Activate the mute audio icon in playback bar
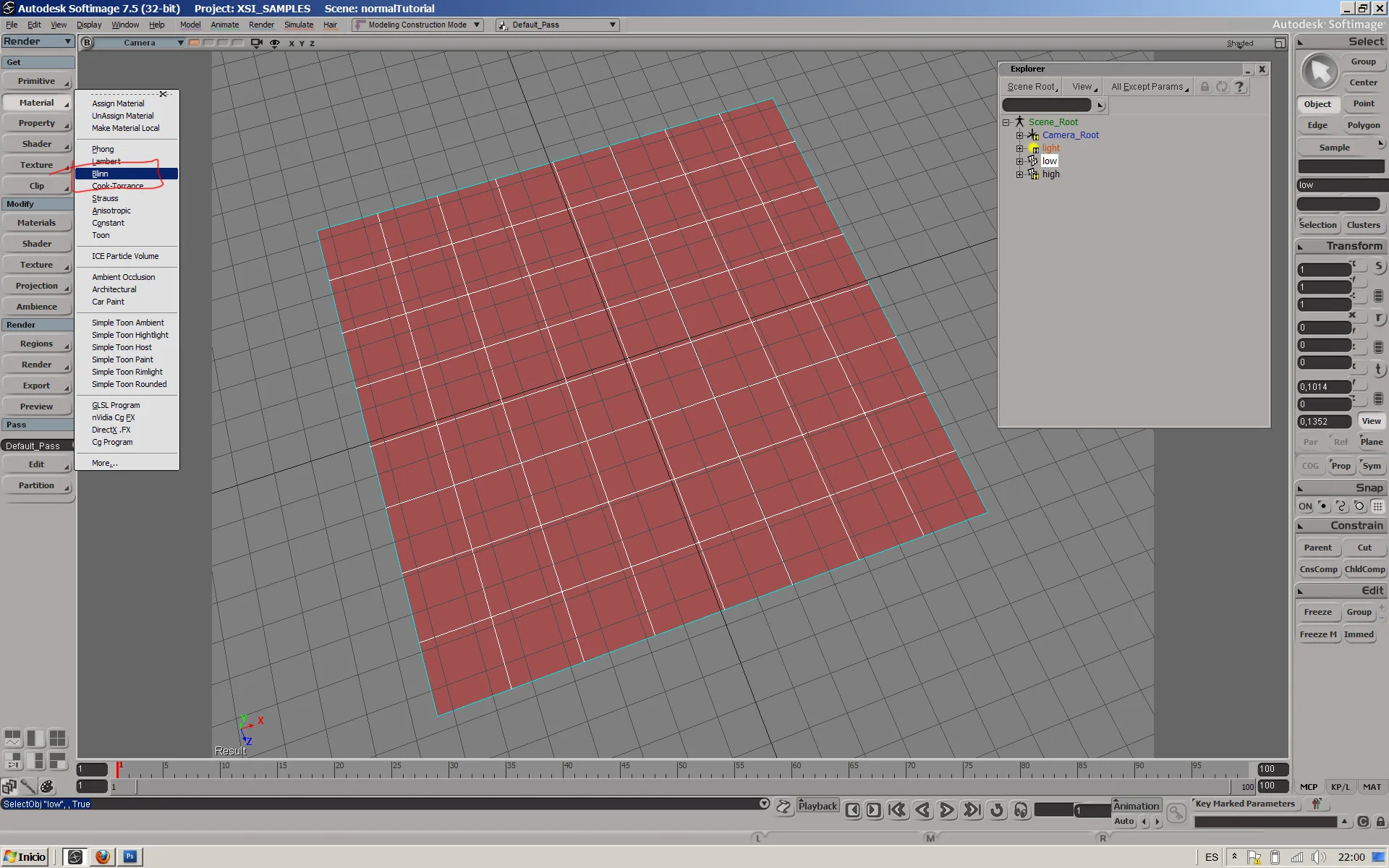This screenshot has height=868, width=1389. (x=1021, y=810)
